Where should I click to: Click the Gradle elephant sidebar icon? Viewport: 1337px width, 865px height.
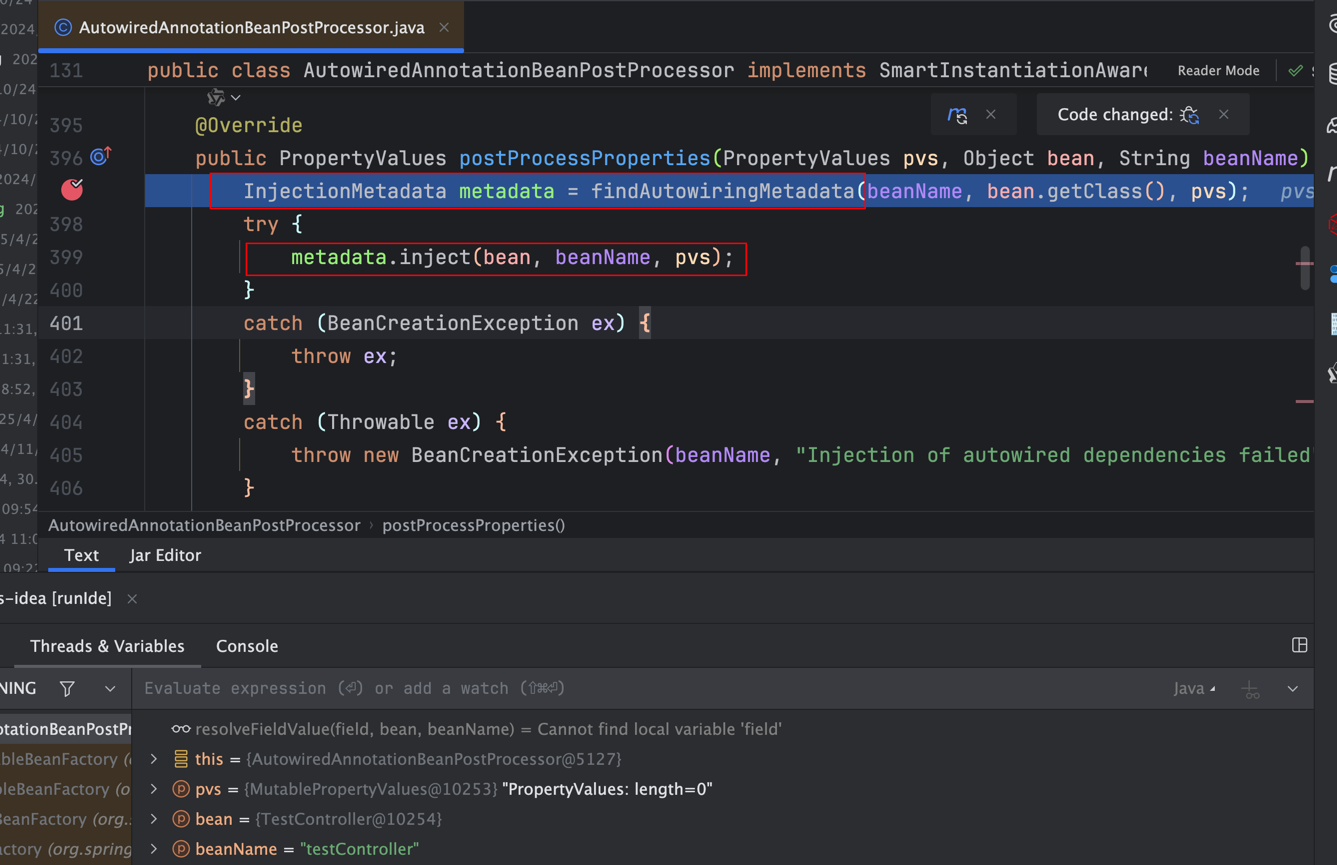(1331, 124)
